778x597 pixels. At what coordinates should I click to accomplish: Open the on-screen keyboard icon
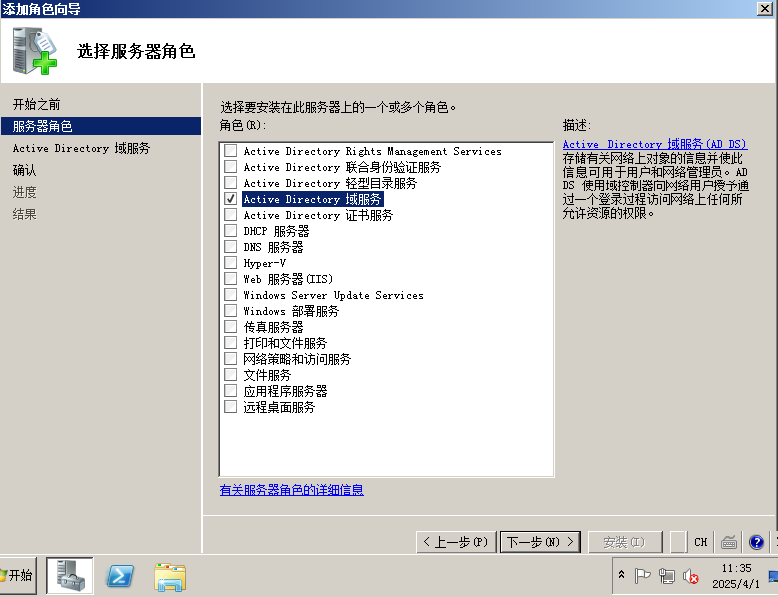[x=729, y=542]
